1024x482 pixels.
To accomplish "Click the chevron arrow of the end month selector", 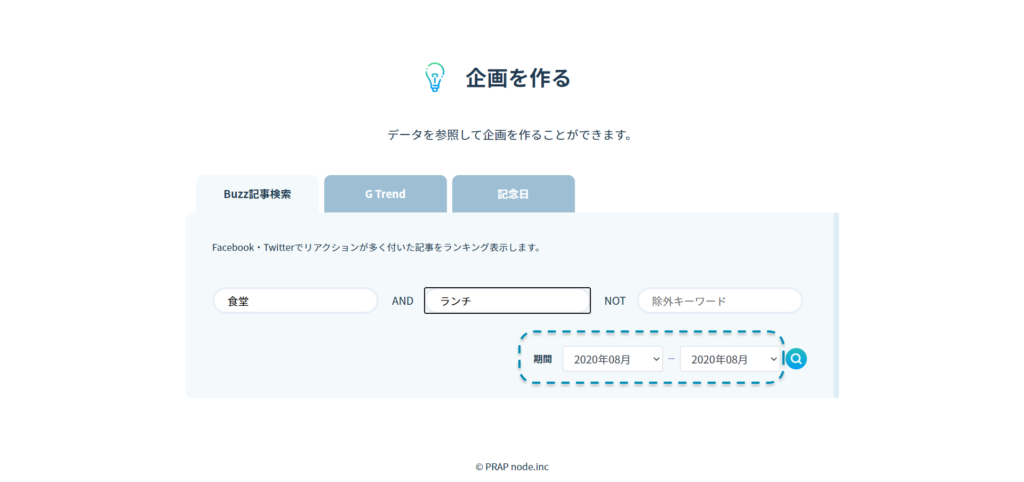I will coord(773,359).
